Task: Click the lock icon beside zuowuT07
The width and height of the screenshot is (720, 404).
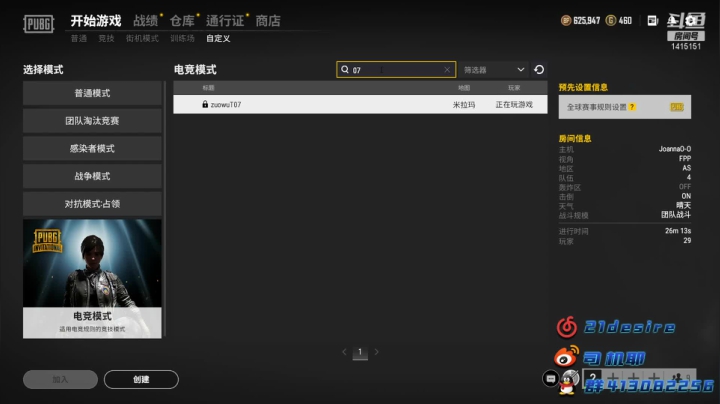Action: tap(205, 104)
